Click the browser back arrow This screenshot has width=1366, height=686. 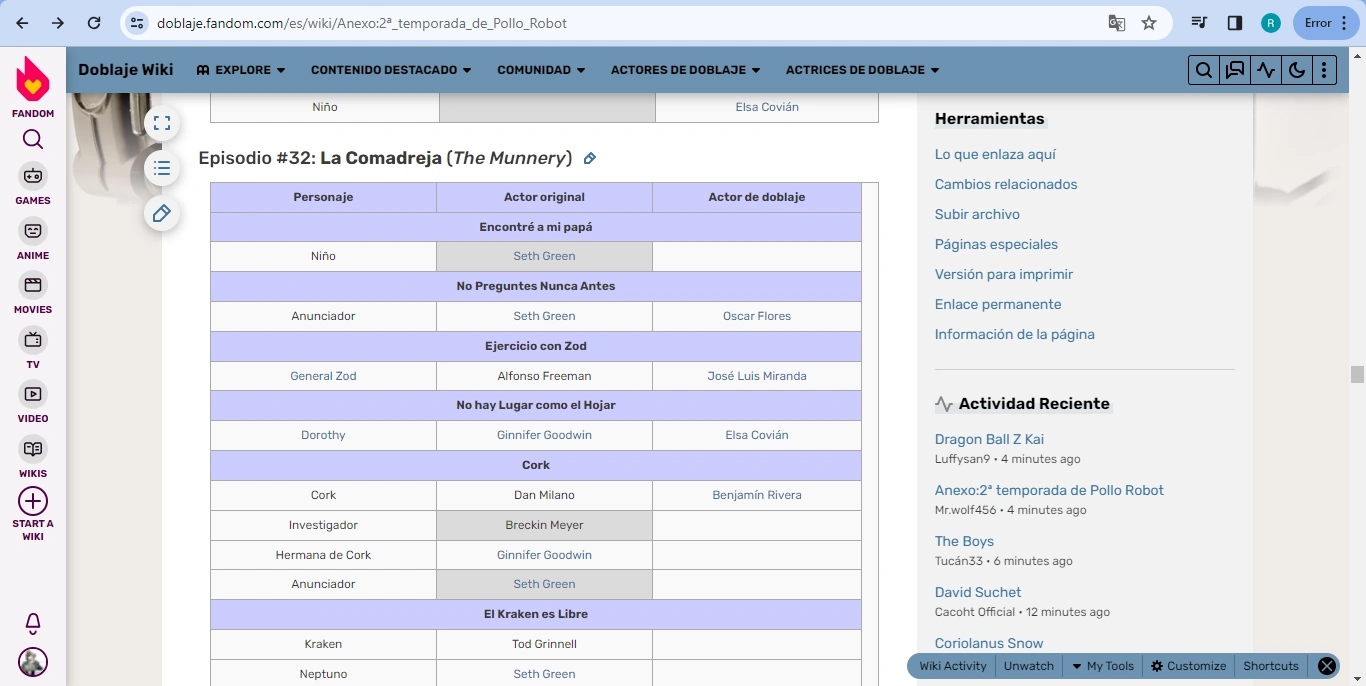point(22,23)
